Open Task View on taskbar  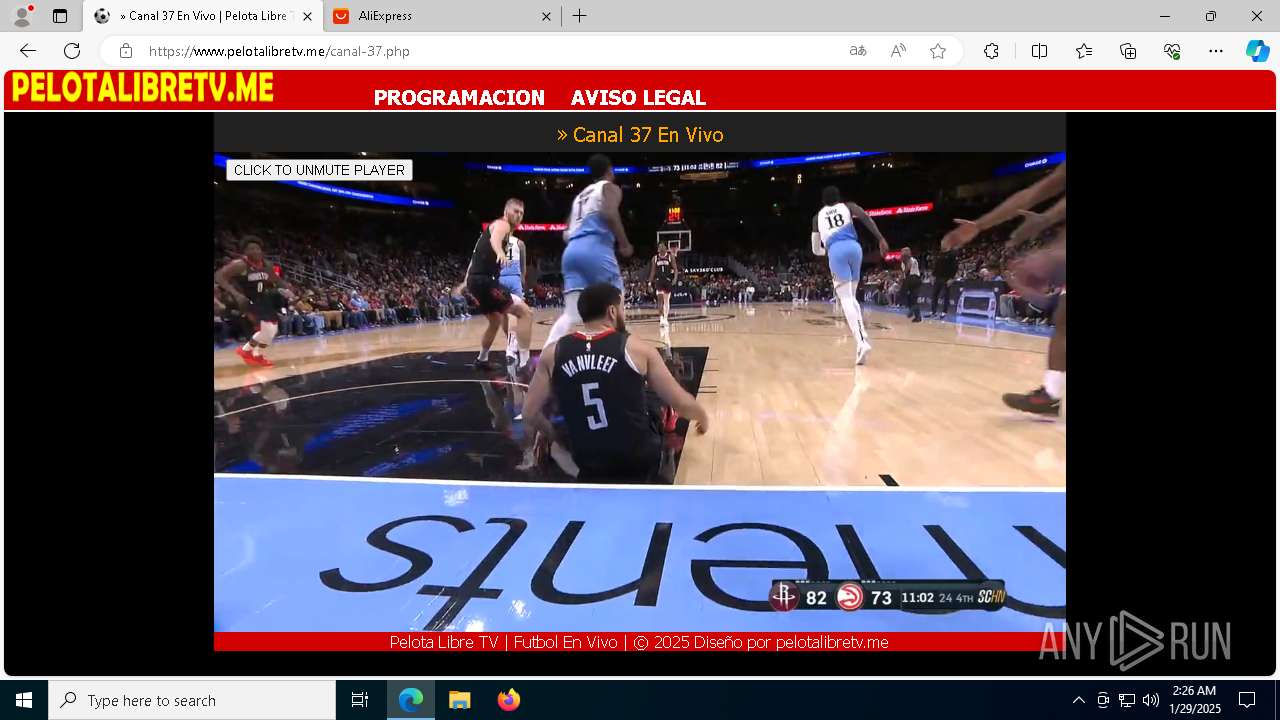click(360, 700)
